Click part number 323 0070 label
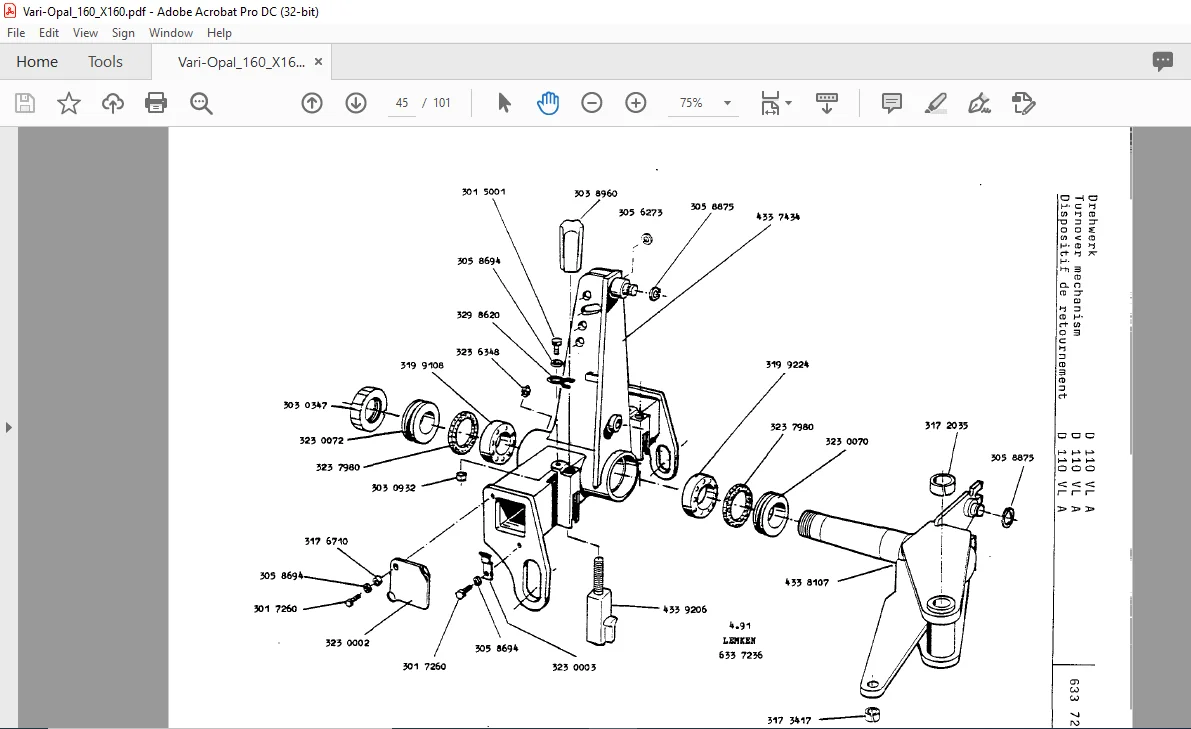Image resolution: width=1191 pixels, height=729 pixels. [847, 441]
